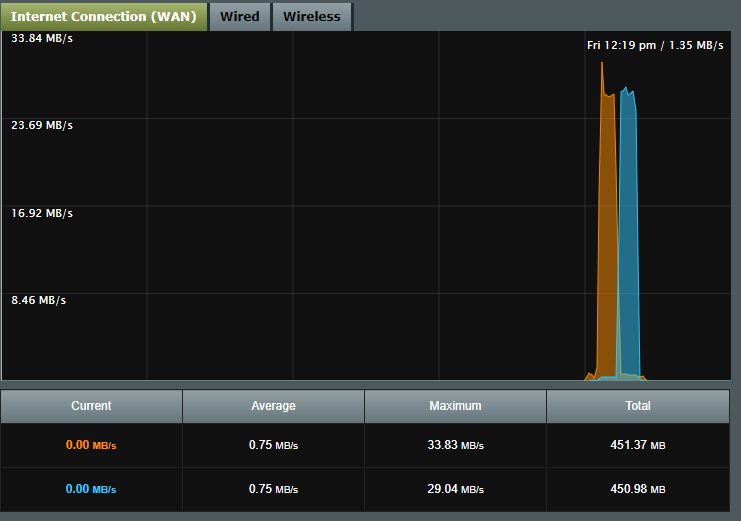The image size is (741, 521).
Task: Click the Average column header
Action: tap(273, 406)
